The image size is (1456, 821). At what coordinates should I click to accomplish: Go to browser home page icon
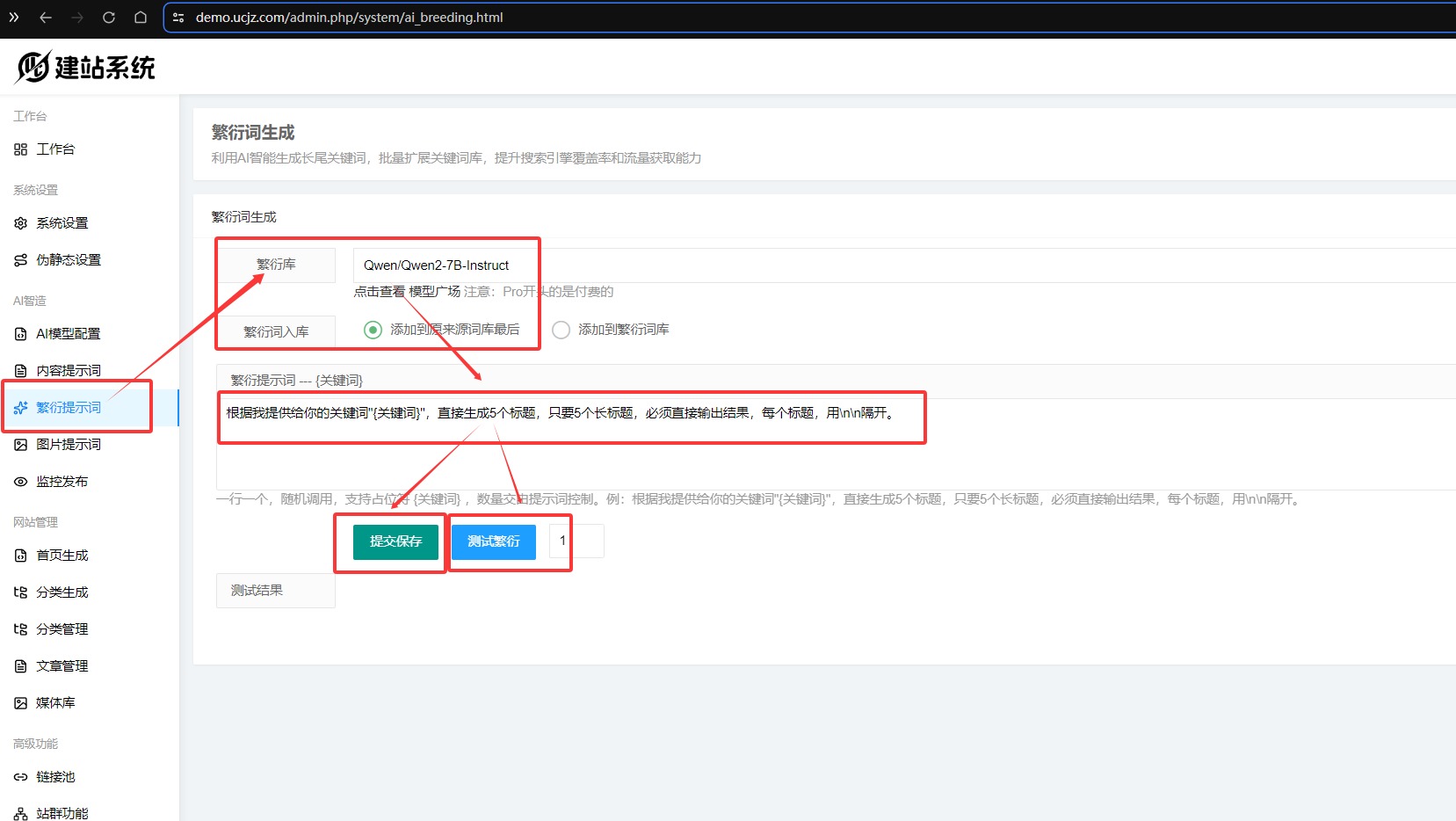point(141,18)
